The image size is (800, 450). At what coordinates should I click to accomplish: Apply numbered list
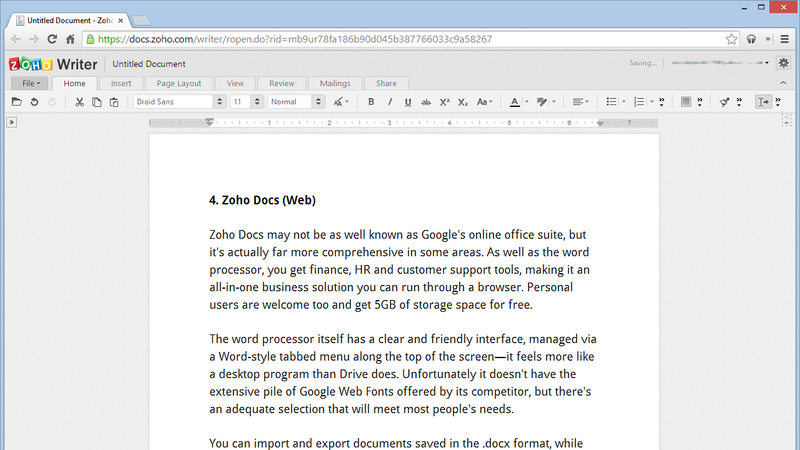(639, 102)
